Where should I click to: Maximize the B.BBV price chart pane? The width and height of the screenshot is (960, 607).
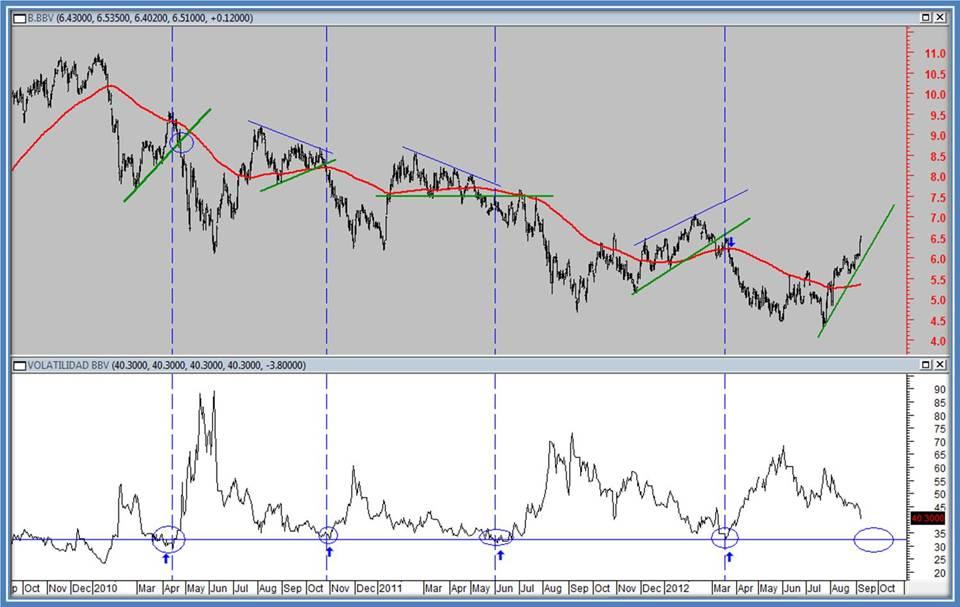[x=926, y=18]
